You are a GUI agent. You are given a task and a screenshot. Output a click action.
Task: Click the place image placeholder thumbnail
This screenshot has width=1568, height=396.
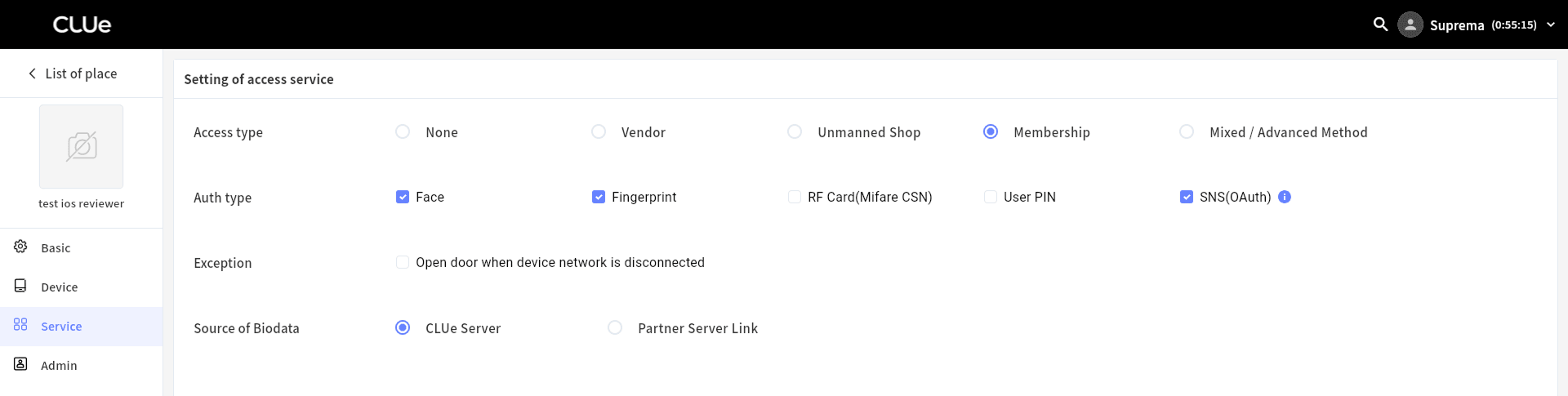pos(82,147)
